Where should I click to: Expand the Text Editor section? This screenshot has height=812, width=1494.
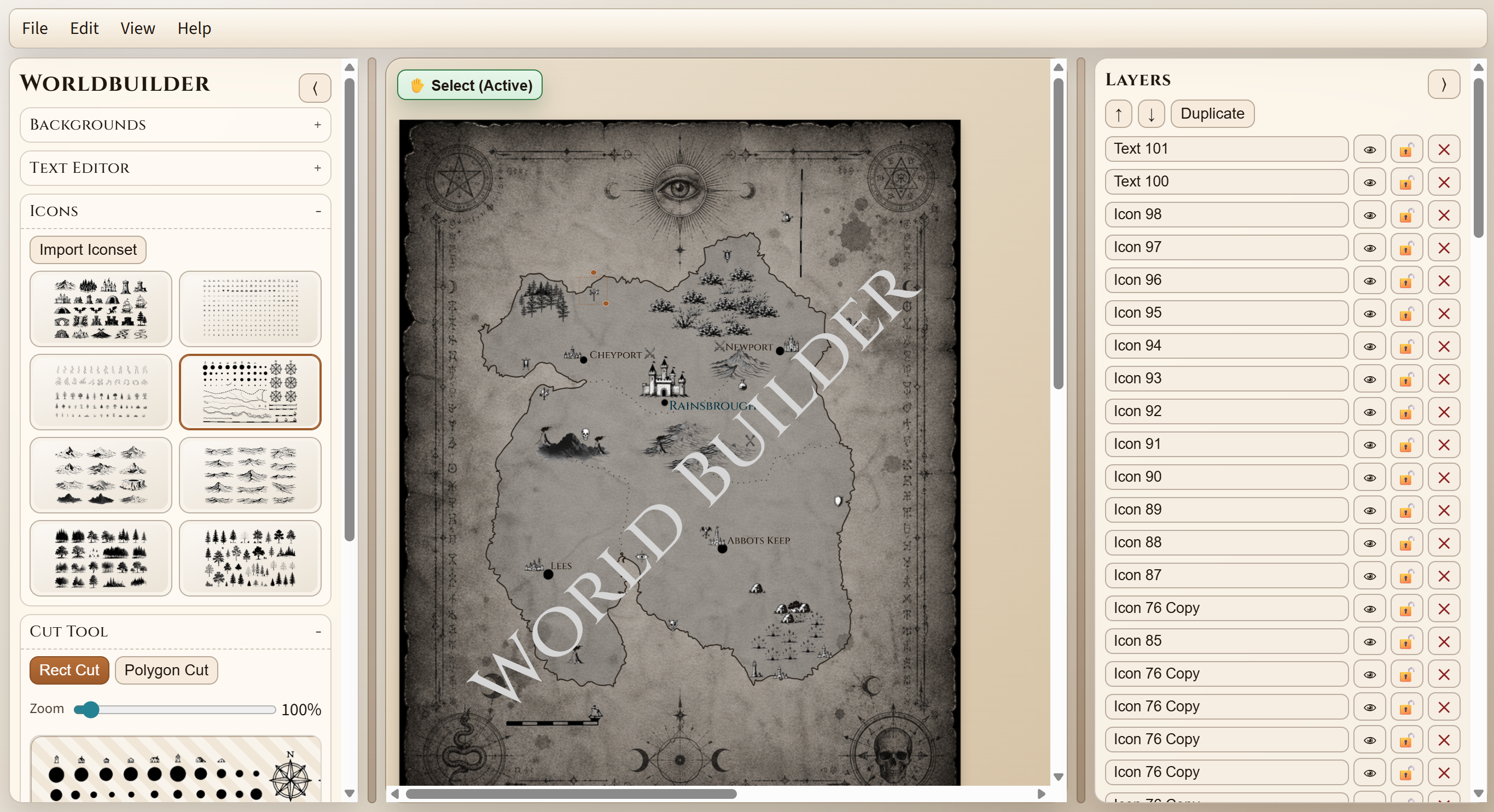tap(175, 168)
